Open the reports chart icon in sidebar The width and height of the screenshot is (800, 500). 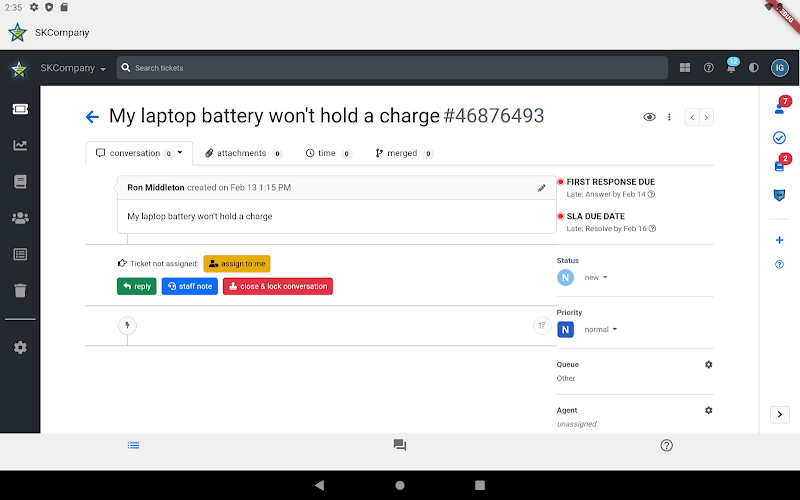point(20,145)
